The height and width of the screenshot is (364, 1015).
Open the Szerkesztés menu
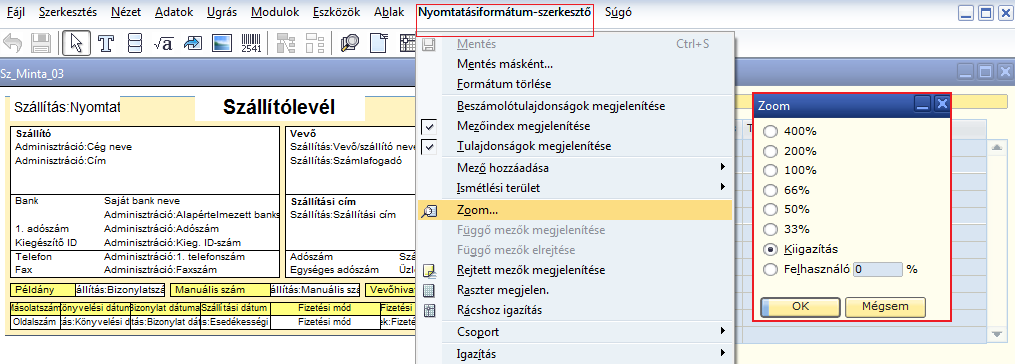[68, 12]
